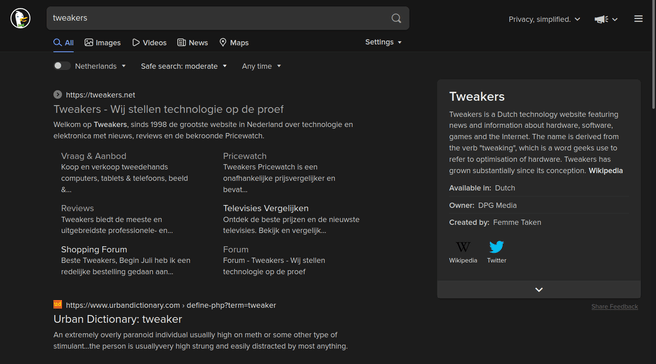Click the chevron next to megaphone
The height and width of the screenshot is (364, 656).
(615, 19)
